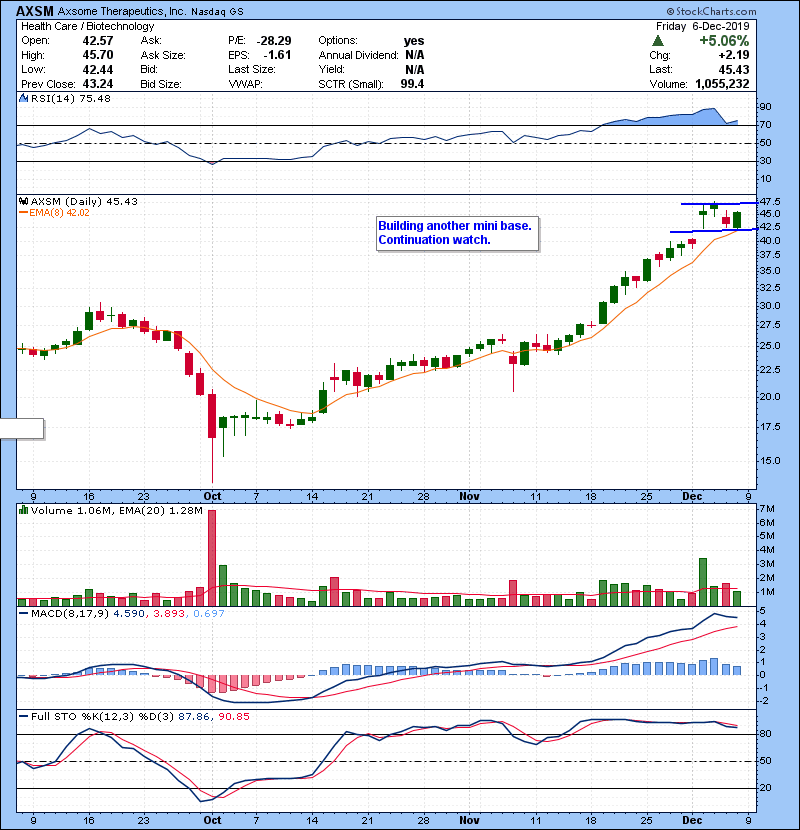Click the Axsome Therapeutics, Inc. company name
Image resolution: width=800 pixels, height=830 pixels.
(x=121, y=12)
